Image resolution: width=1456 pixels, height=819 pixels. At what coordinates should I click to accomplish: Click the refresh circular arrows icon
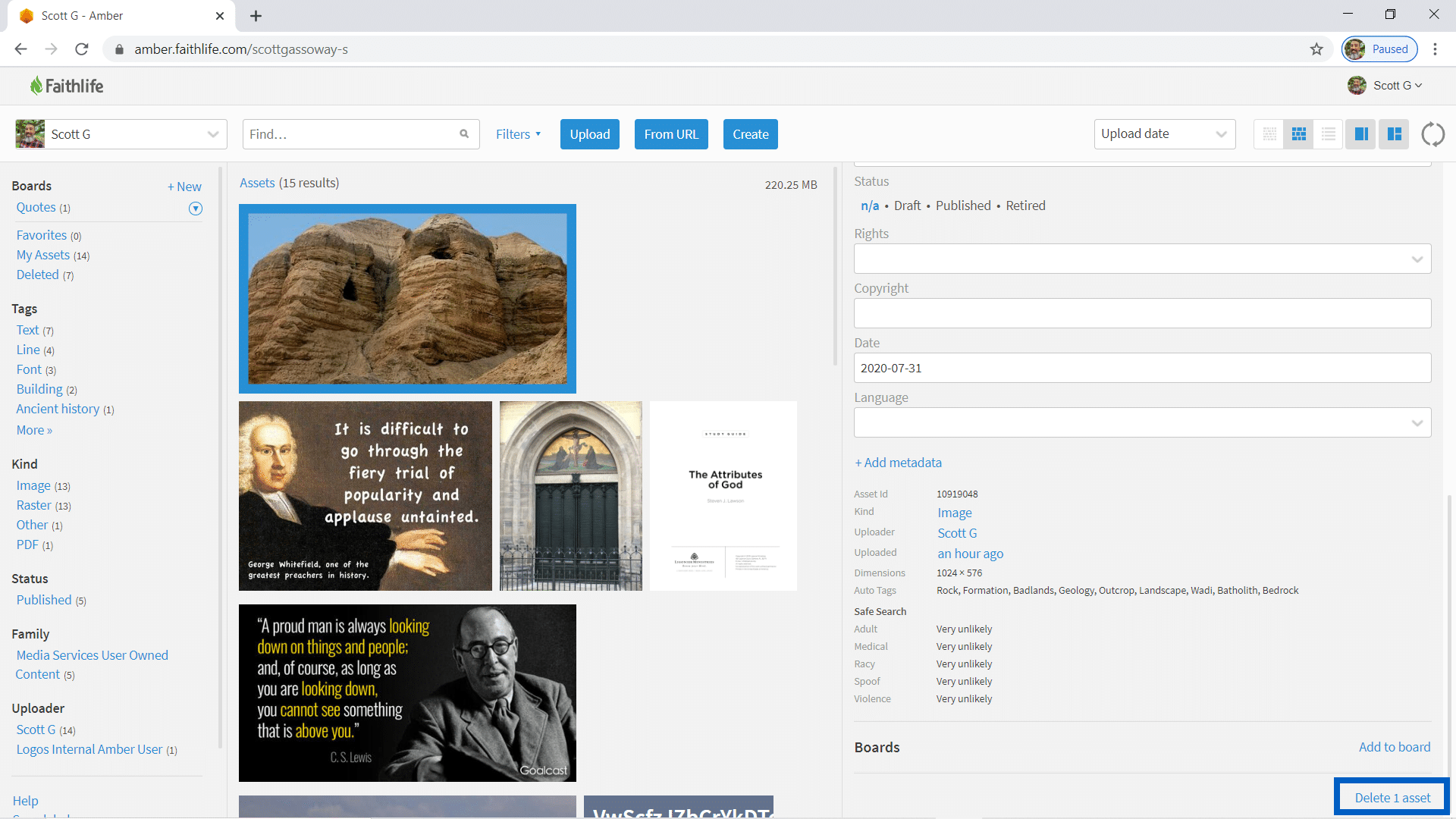(x=1432, y=134)
